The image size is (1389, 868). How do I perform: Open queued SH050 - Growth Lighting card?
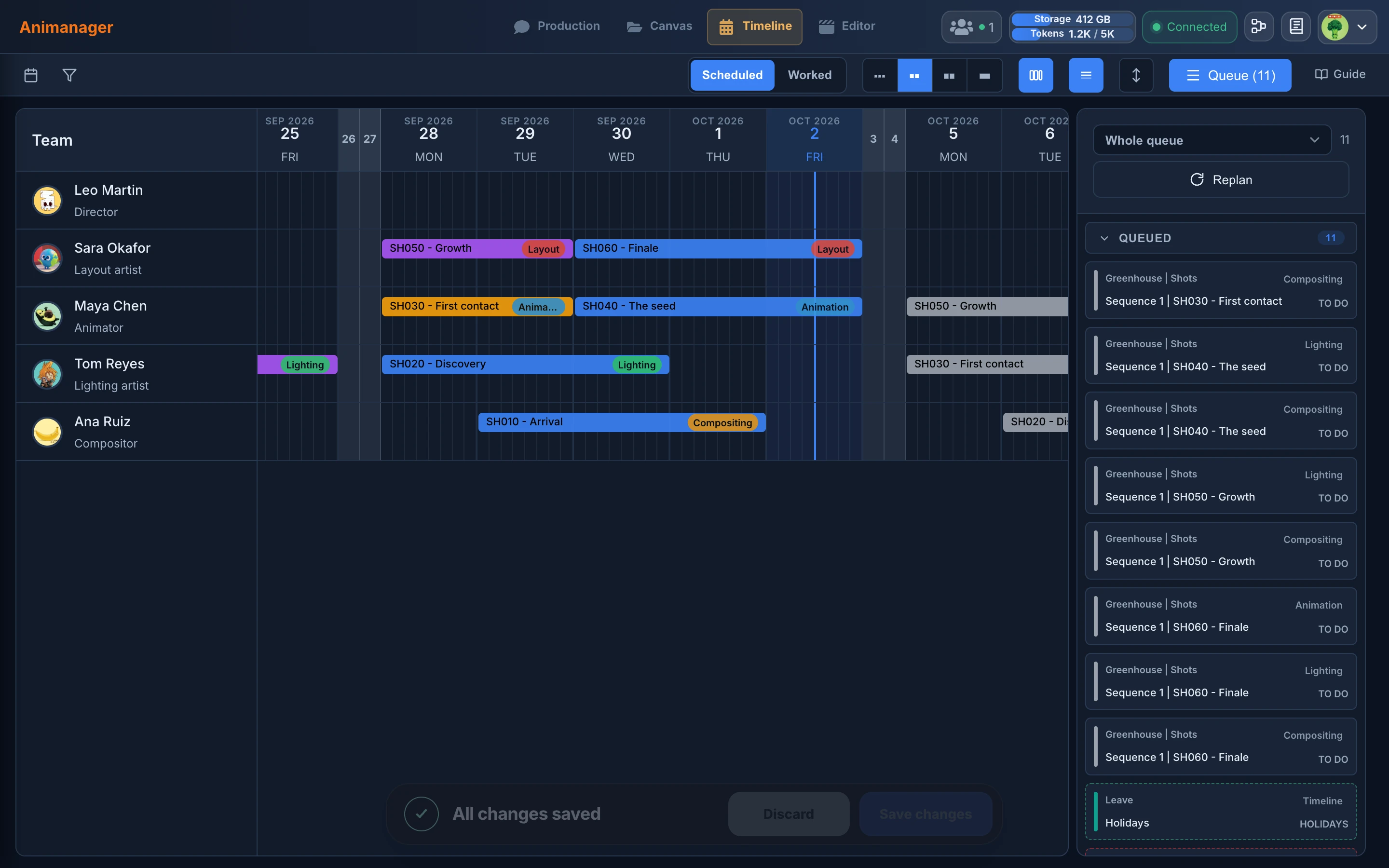1221,486
